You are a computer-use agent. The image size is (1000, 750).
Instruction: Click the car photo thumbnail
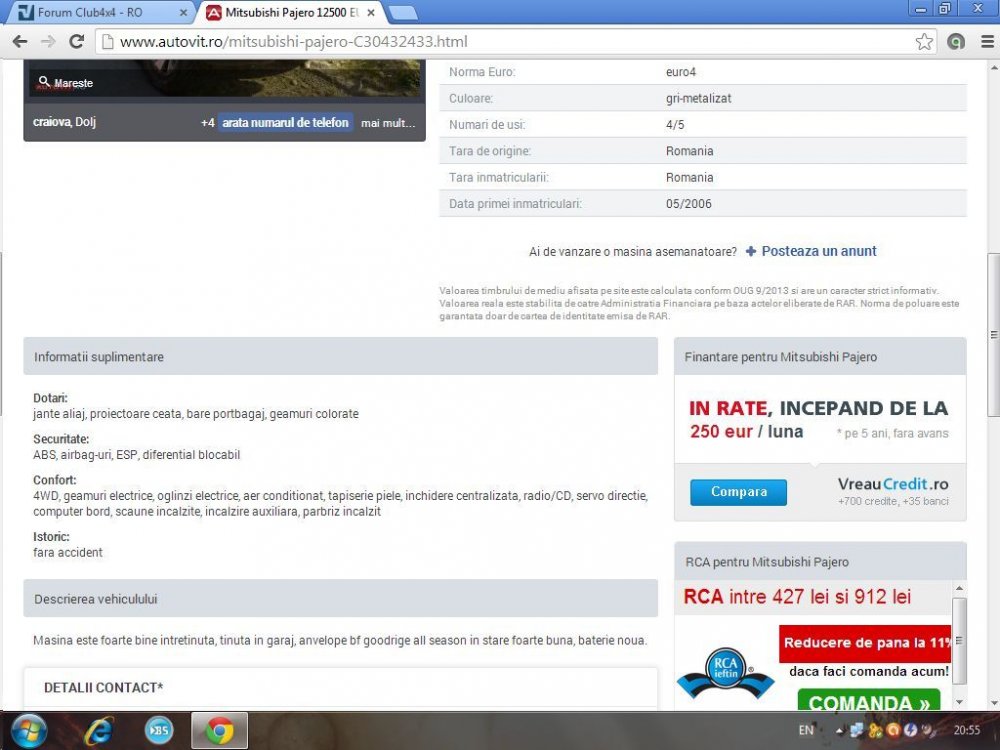224,78
